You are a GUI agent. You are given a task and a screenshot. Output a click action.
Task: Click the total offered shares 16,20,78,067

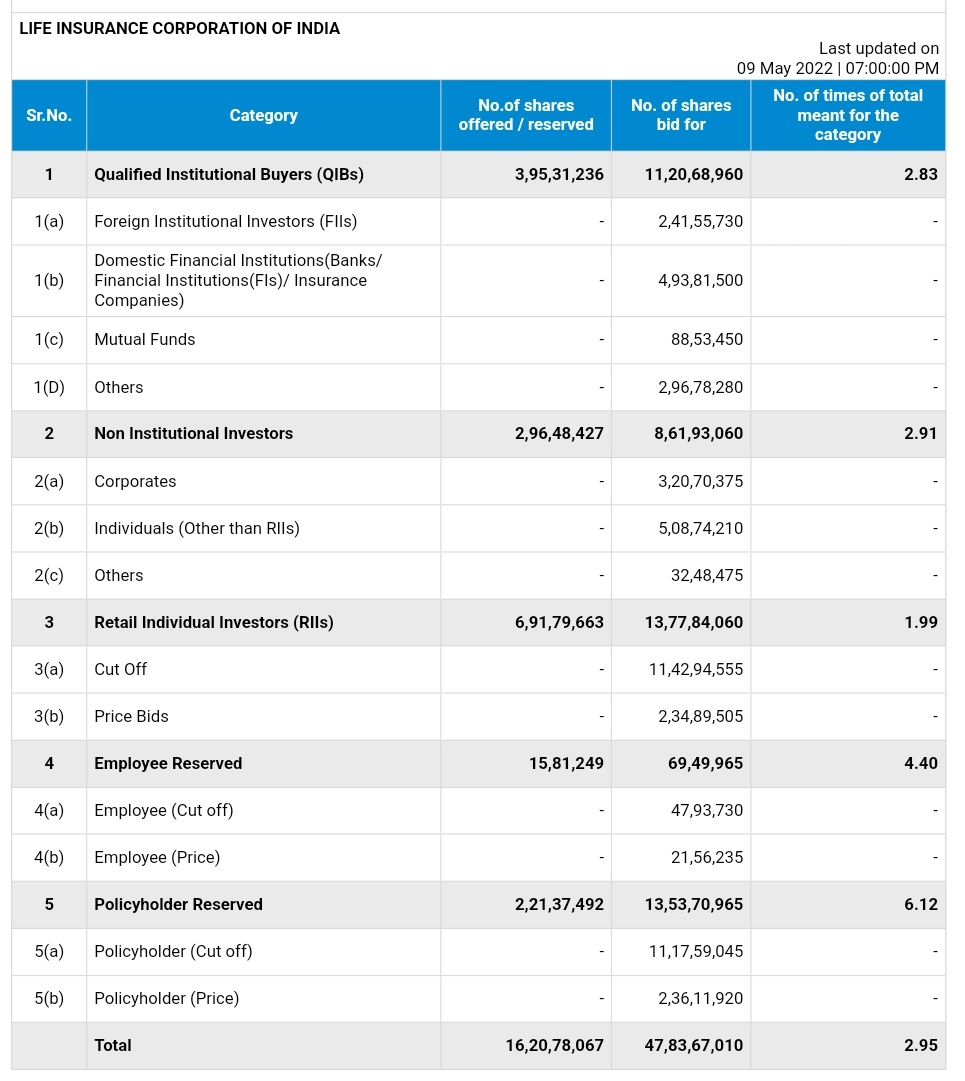[x=554, y=1046]
